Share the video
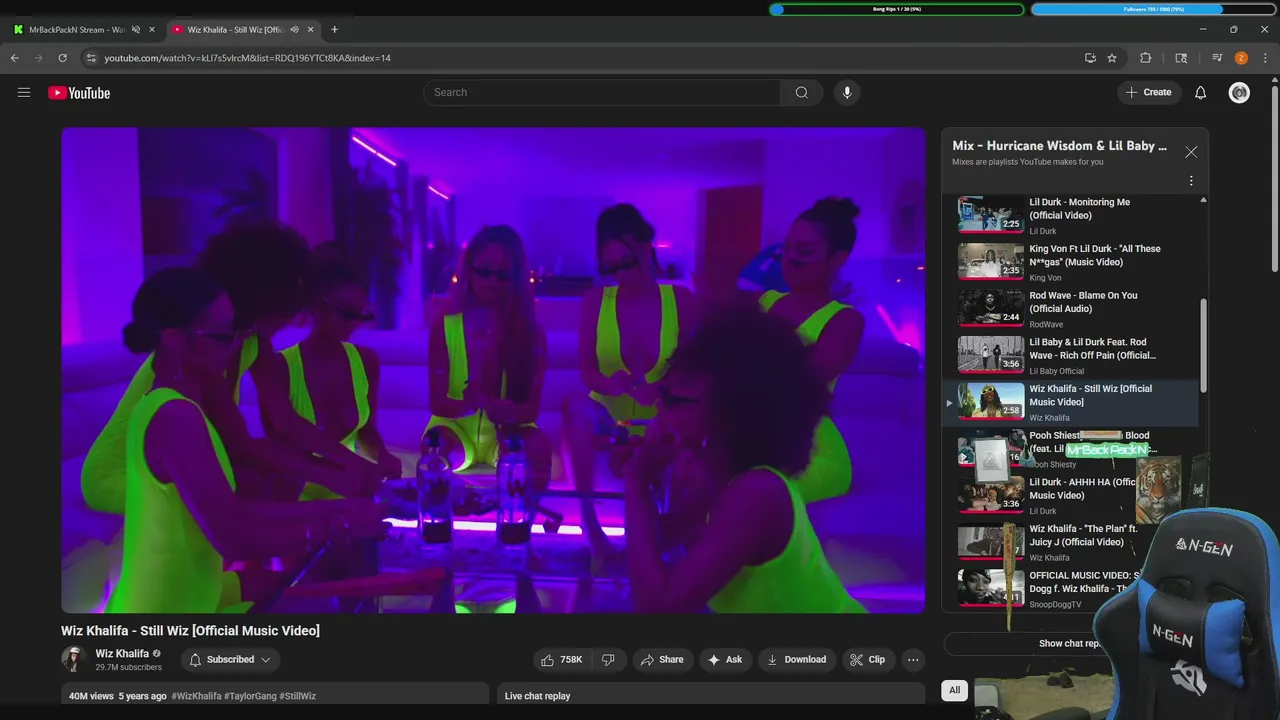The width and height of the screenshot is (1280, 720). [x=662, y=660]
